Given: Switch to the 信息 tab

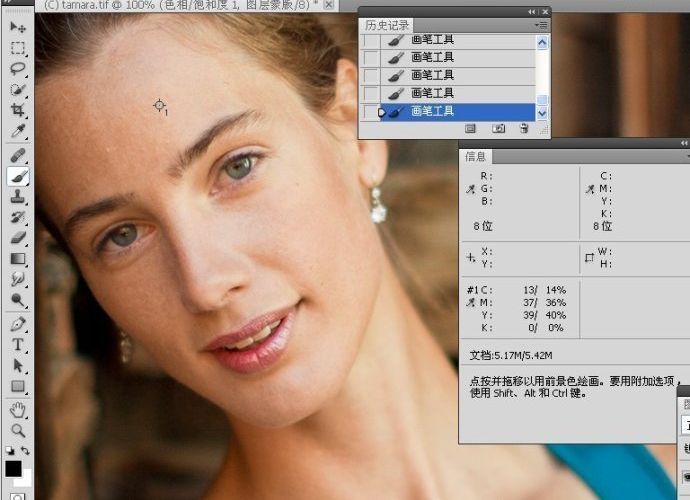Looking at the screenshot, I should pyautogui.click(x=475, y=157).
